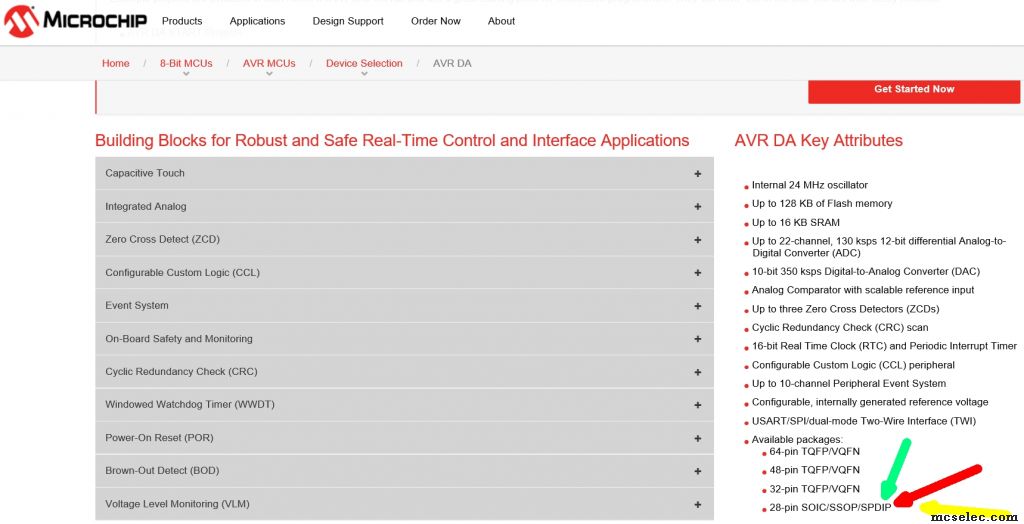Viewport: 1024px width, 524px height.
Task: Click plus icon on Voltage Level Monitoring row
Action: [697, 504]
